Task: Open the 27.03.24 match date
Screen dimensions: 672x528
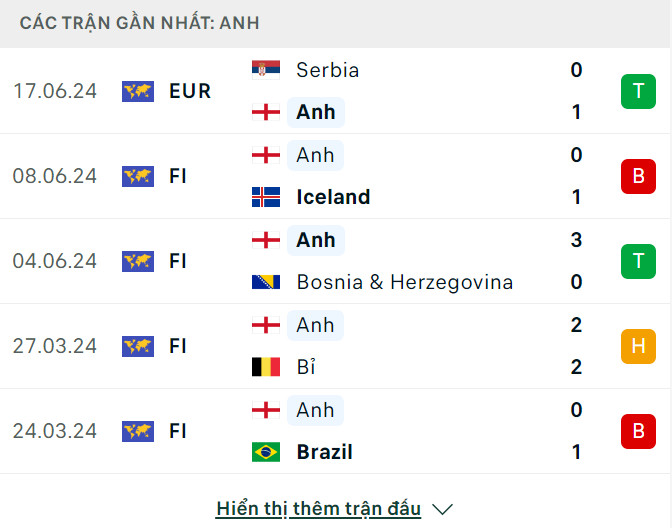Action: pos(55,346)
